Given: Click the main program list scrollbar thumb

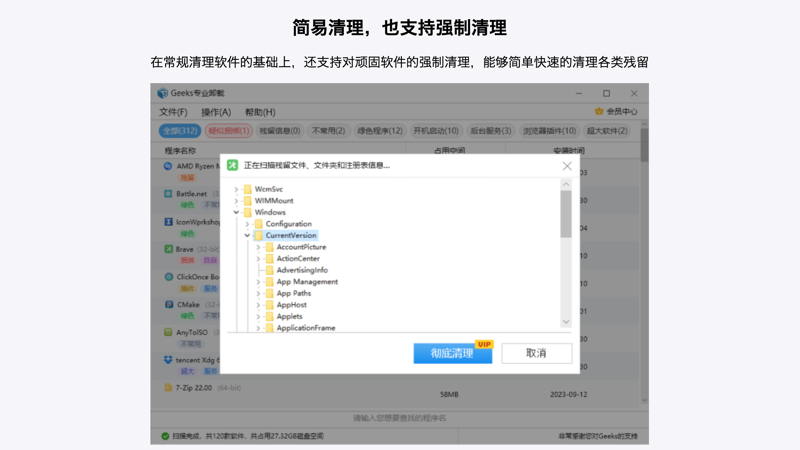Looking at the screenshot, I should (644, 145).
